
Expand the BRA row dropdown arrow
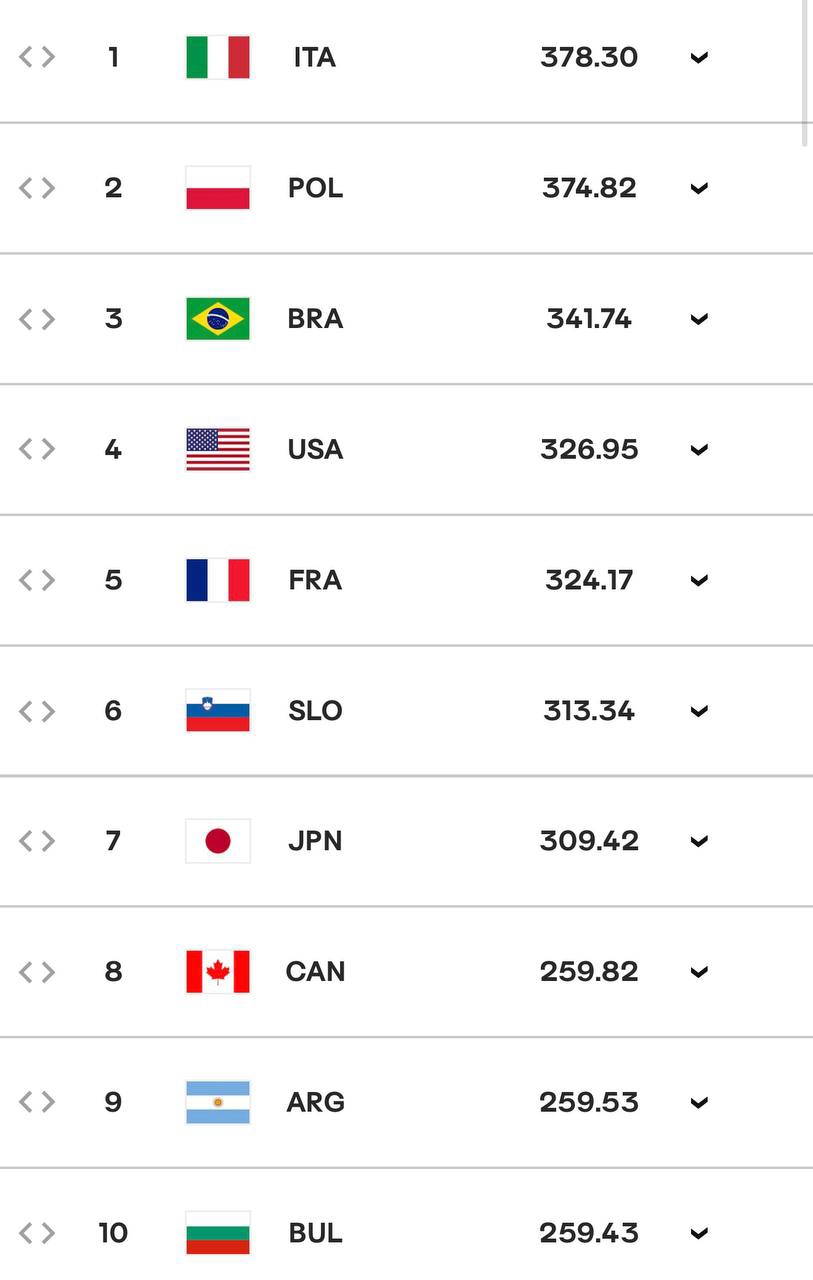(x=699, y=319)
